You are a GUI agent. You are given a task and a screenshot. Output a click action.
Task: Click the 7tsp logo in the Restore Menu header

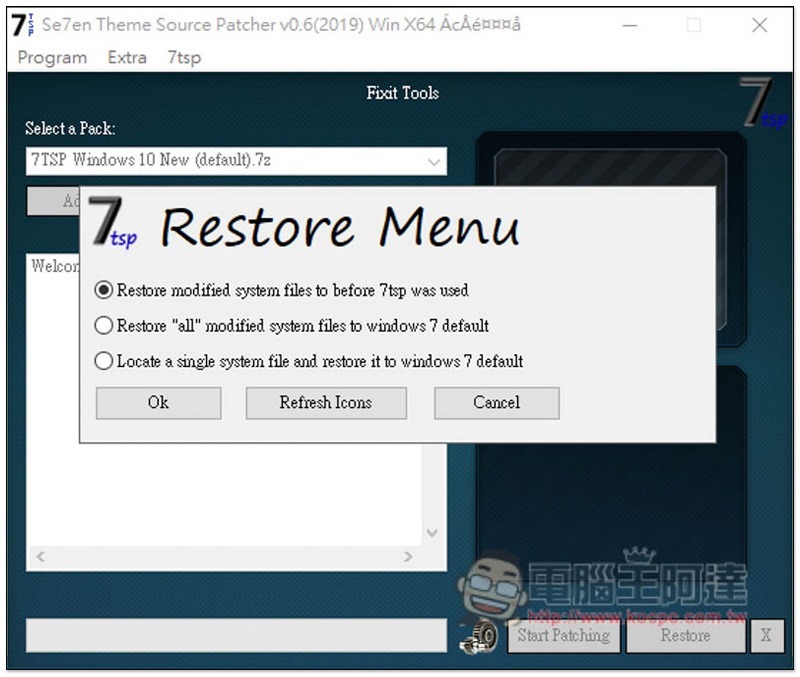pos(113,223)
